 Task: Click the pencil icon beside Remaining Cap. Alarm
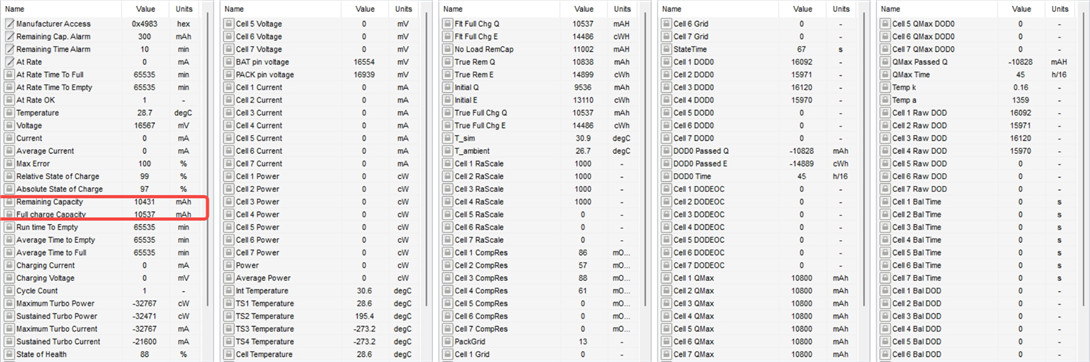pos(10,36)
